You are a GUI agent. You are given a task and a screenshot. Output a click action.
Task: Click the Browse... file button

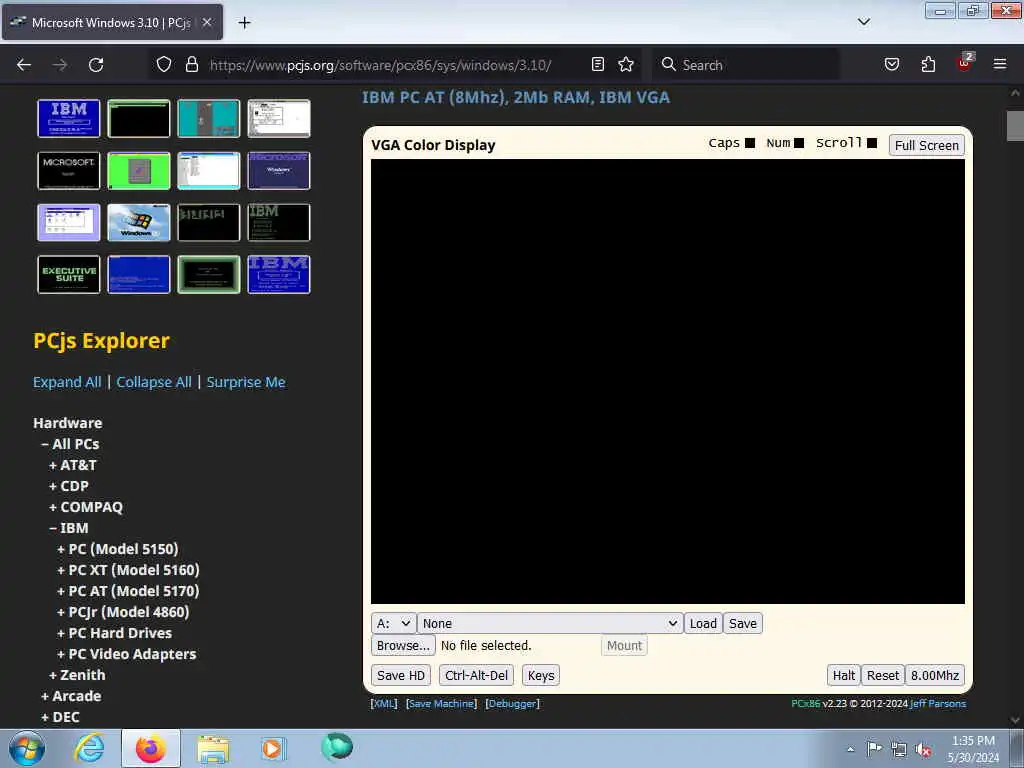(403, 645)
